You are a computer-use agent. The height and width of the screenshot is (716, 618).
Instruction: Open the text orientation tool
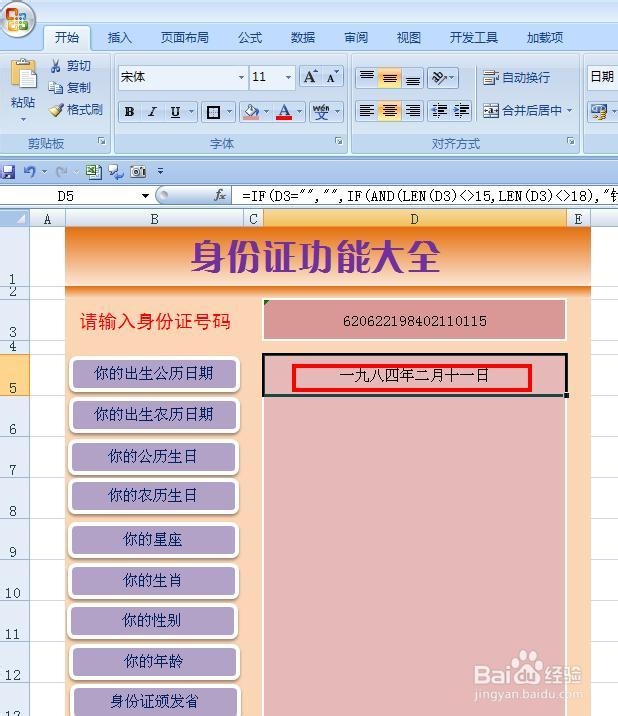[442, 78]
